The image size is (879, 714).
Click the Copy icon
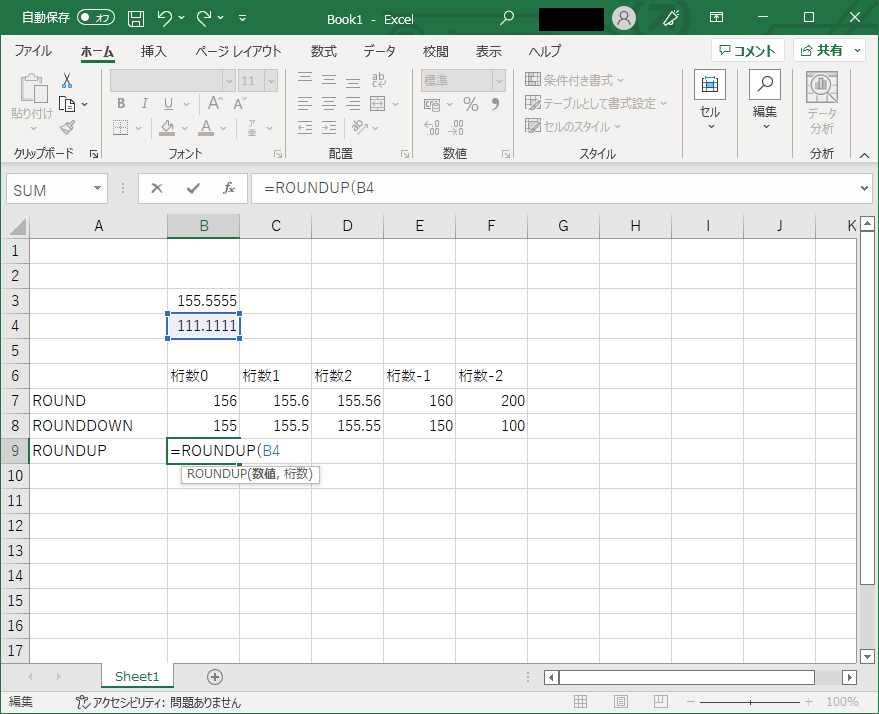coord(67,104)
